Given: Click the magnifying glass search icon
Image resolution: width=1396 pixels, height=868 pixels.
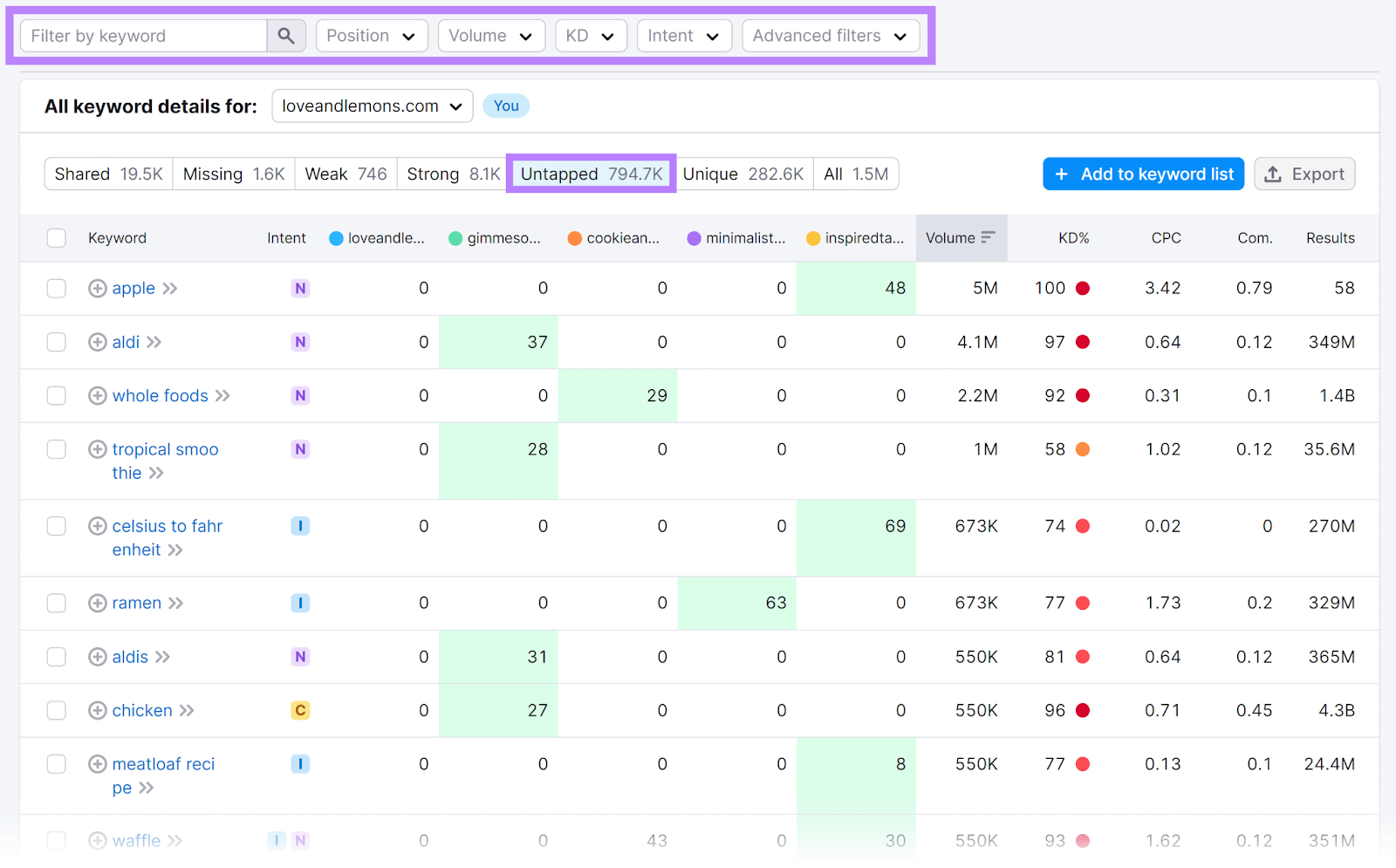Looking at the screenshot, I should [286, 36].
